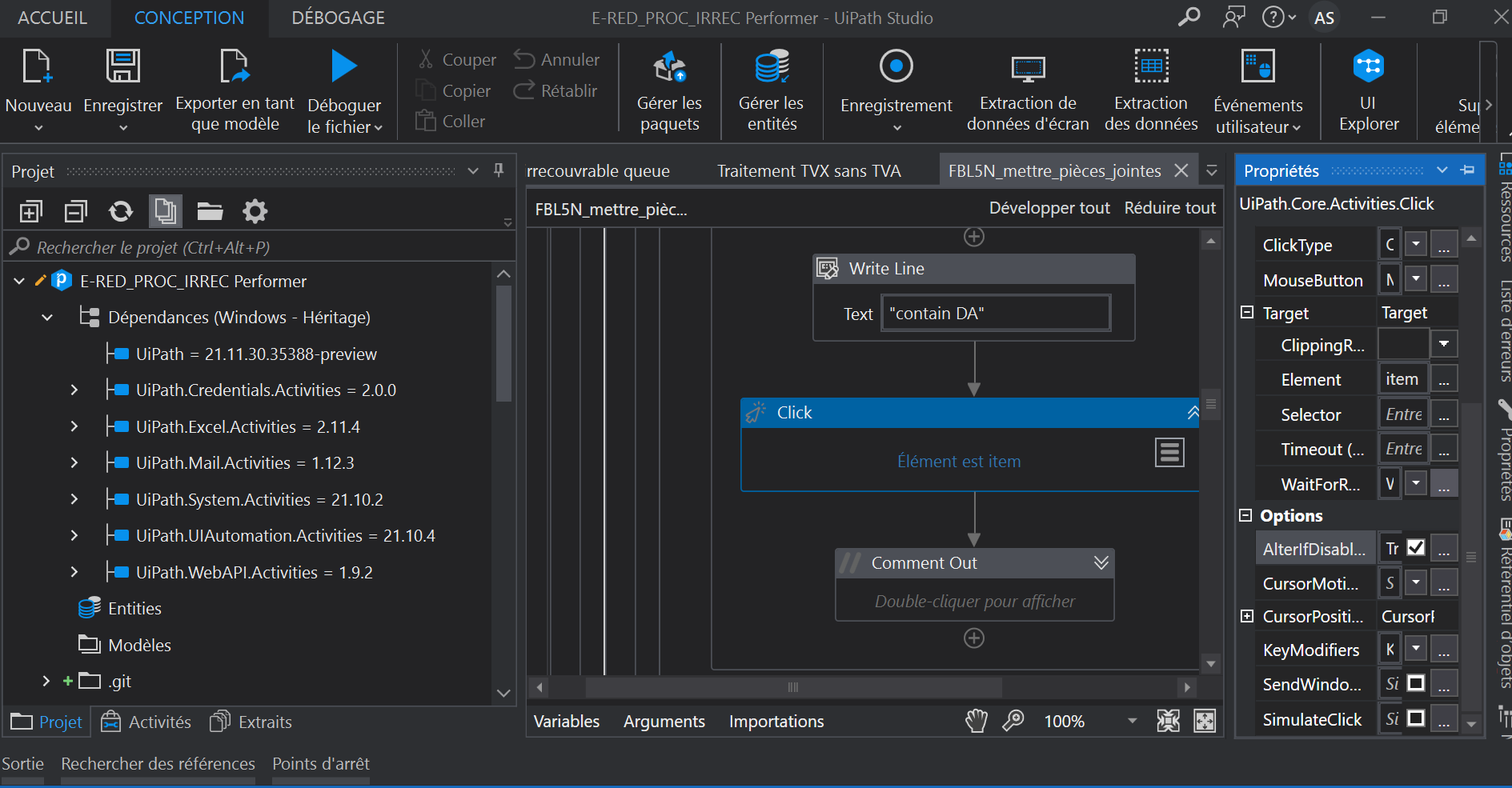This screenshot has width=1512, height=788.
Task: Switch to the ACCUEIL ribbon tab
Action: pos(53,18)
